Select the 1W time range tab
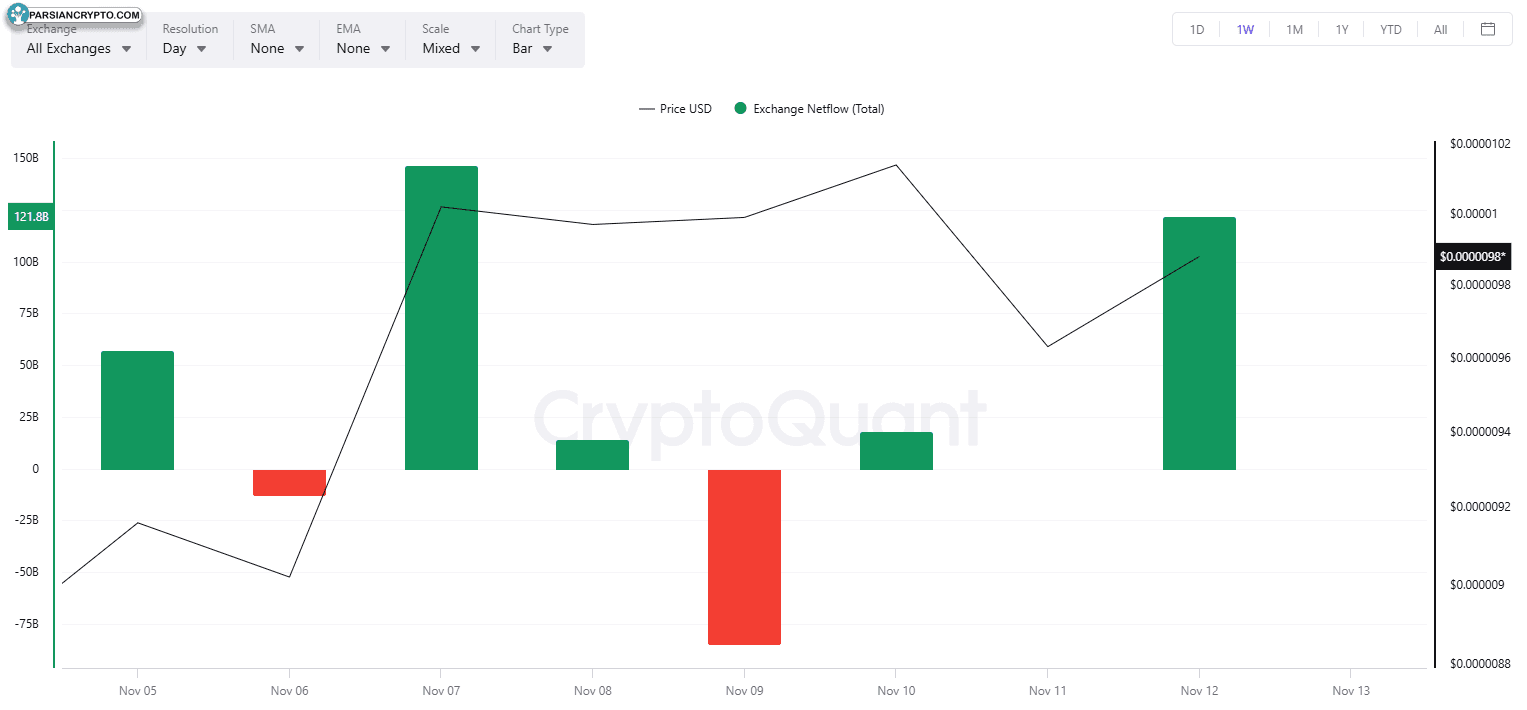Viewport: 1527px width, 710px height. click(1245, 29)
